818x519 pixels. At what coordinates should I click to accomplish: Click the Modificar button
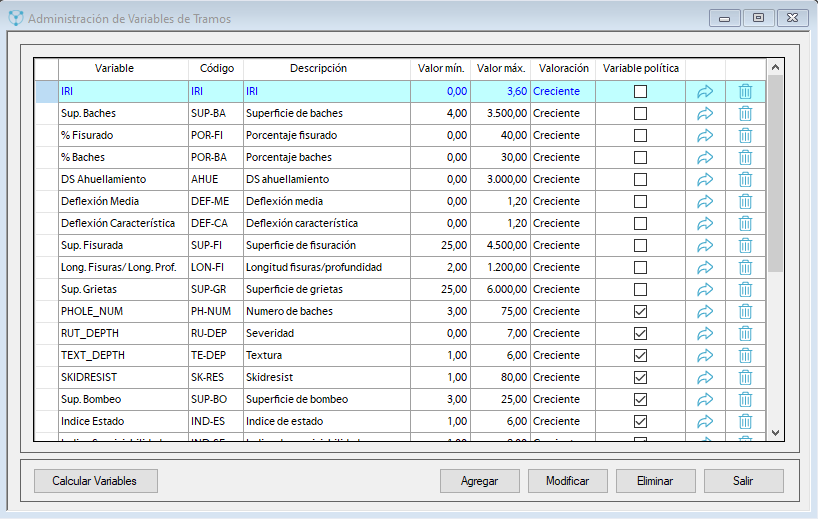pyautogui.click(x=567, y=481)
